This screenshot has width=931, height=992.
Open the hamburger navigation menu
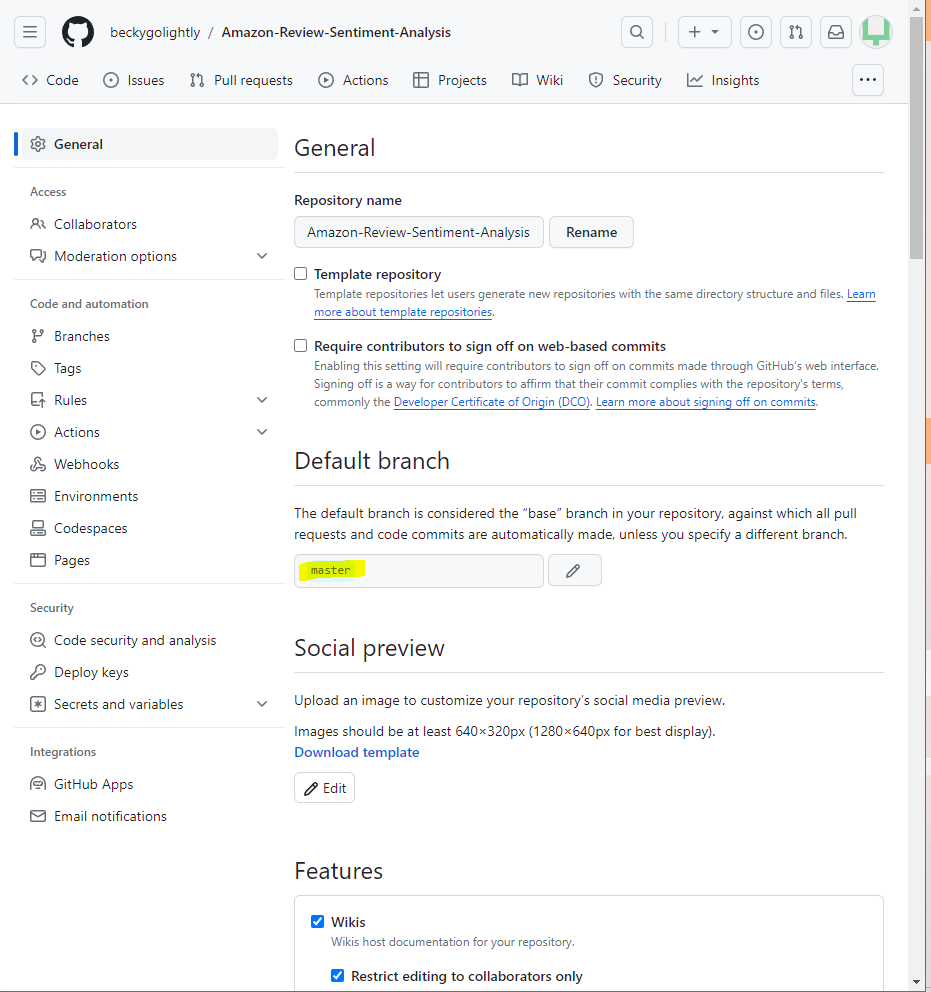pos(30,32)
